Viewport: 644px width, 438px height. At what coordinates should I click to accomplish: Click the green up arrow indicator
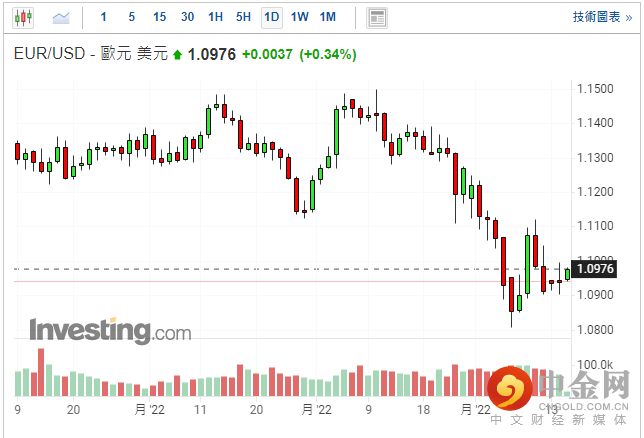pos(177,55)
